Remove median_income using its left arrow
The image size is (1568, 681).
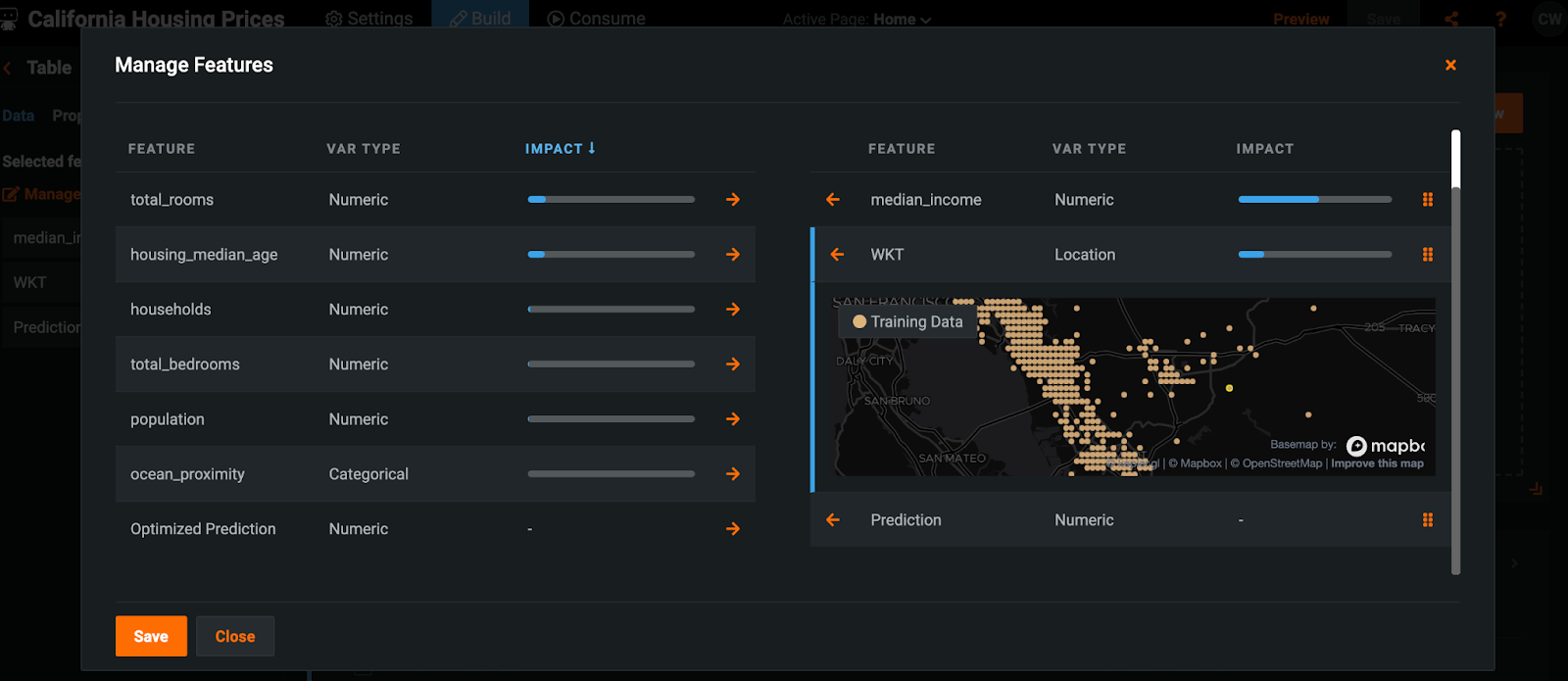pyautogui.click(x=833, y=199)
